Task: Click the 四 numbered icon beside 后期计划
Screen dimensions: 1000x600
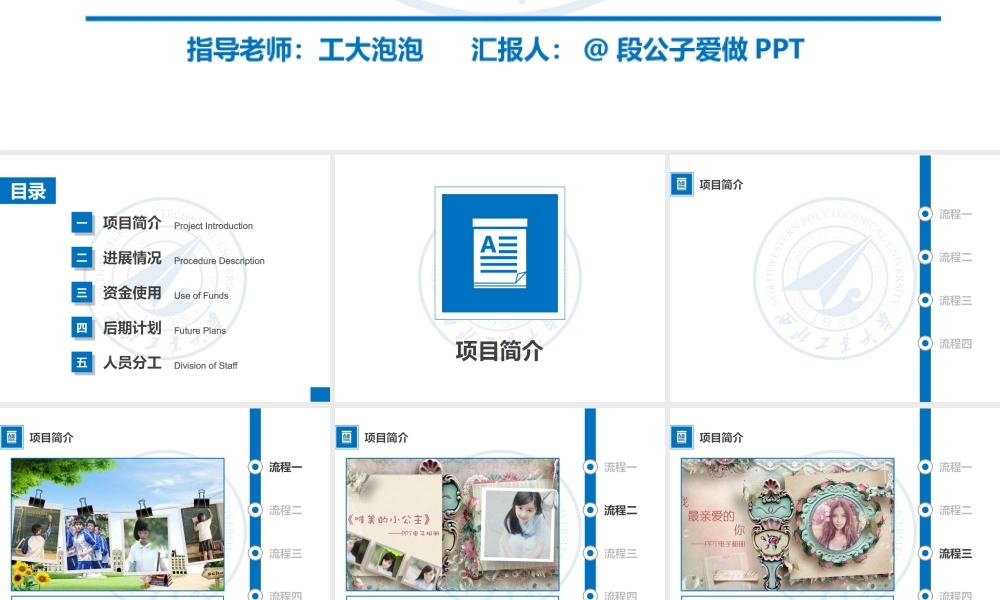Action: (x=82, y=328)
